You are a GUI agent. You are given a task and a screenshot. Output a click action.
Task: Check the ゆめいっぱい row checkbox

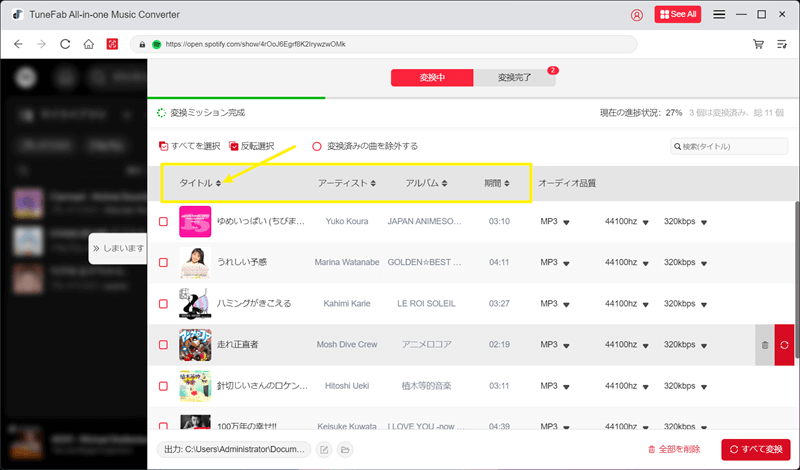(x=163, y=221)
